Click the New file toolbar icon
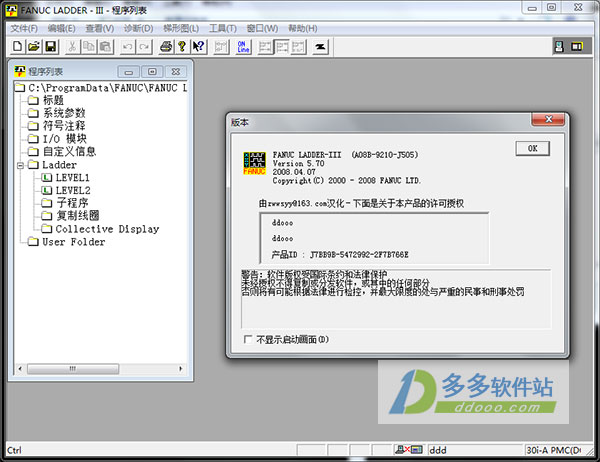600x462 pixels. click(17, 46)
